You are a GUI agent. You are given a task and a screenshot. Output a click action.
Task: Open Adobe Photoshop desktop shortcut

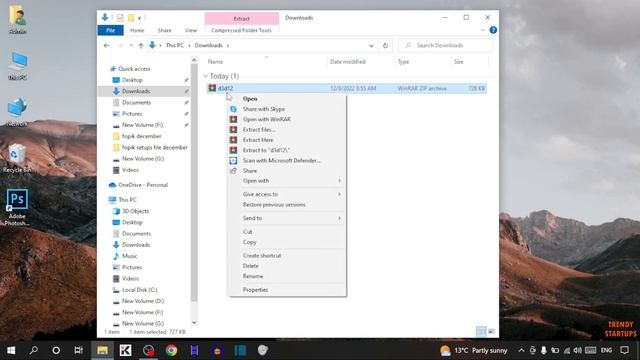17,207
